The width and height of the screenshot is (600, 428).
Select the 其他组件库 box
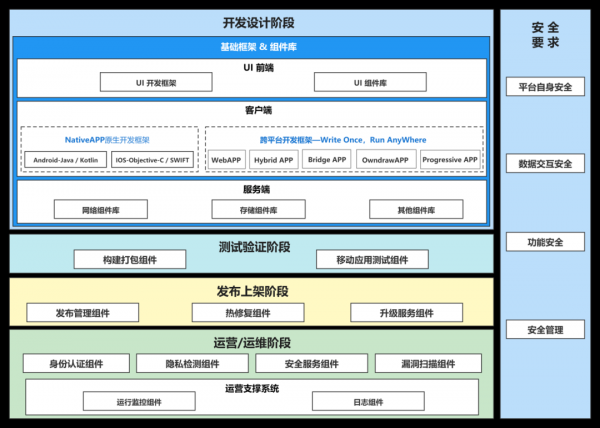pyautogui.click(x=416, y=210)
